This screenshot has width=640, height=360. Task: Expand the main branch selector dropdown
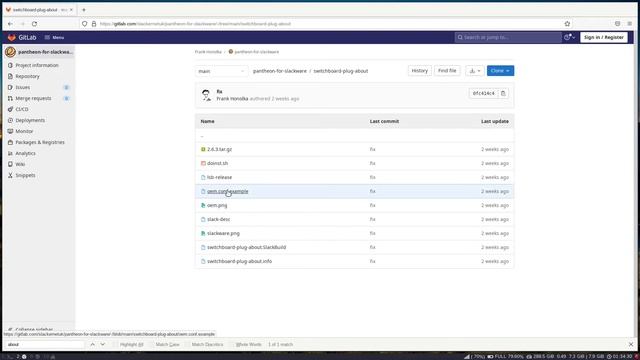pyautogui.click(x=221, y=71)
